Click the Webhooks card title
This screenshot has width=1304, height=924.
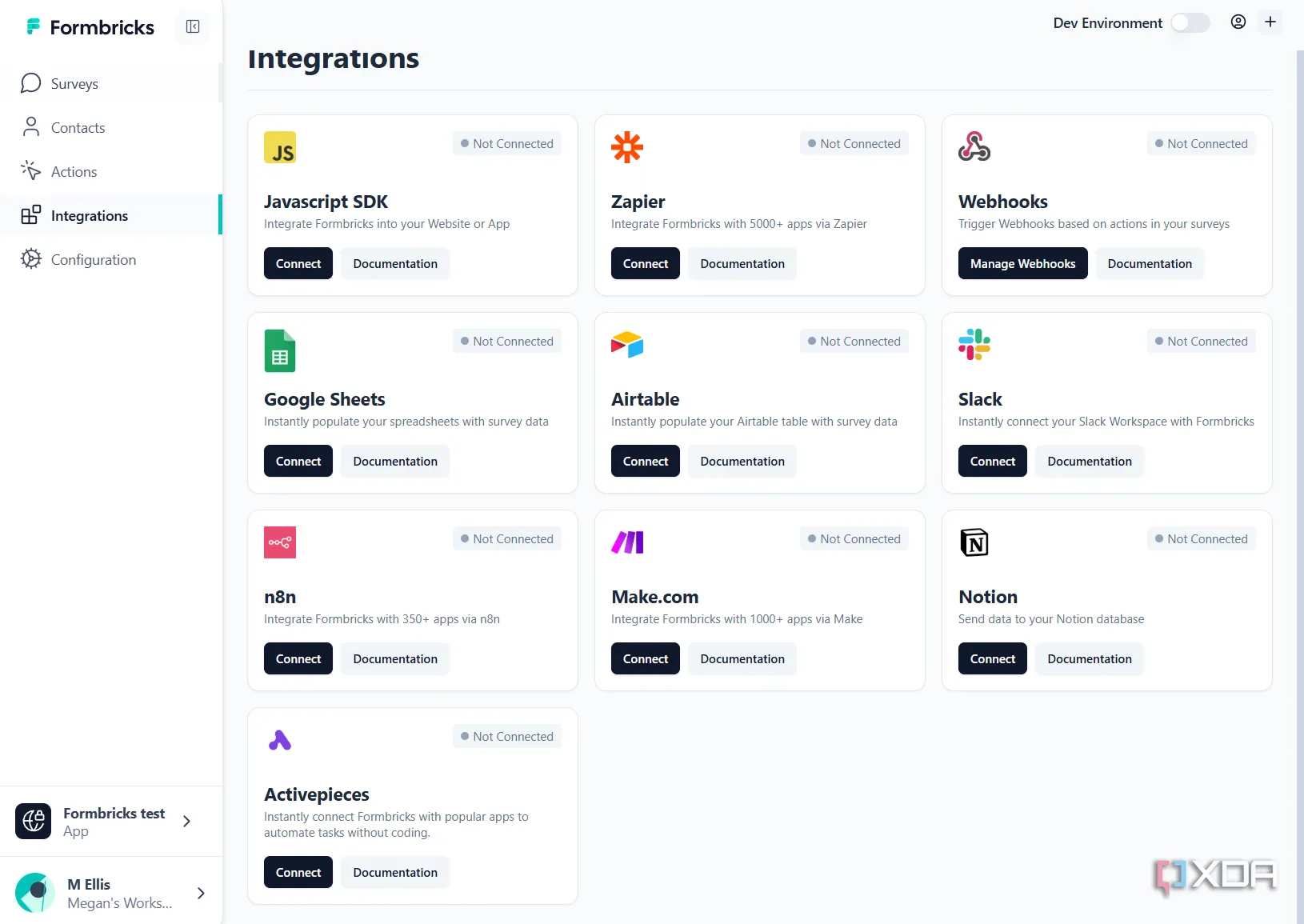pos(1003,202)
